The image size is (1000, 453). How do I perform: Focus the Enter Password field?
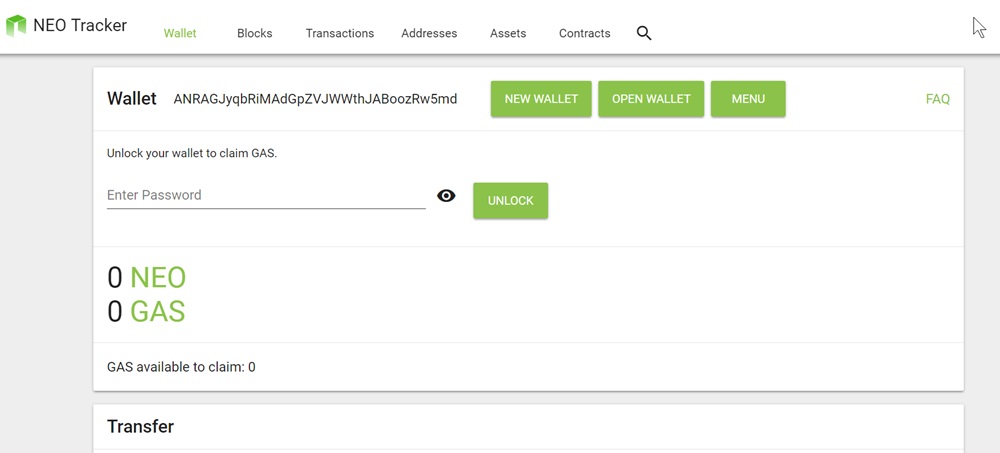click(266, 195)
